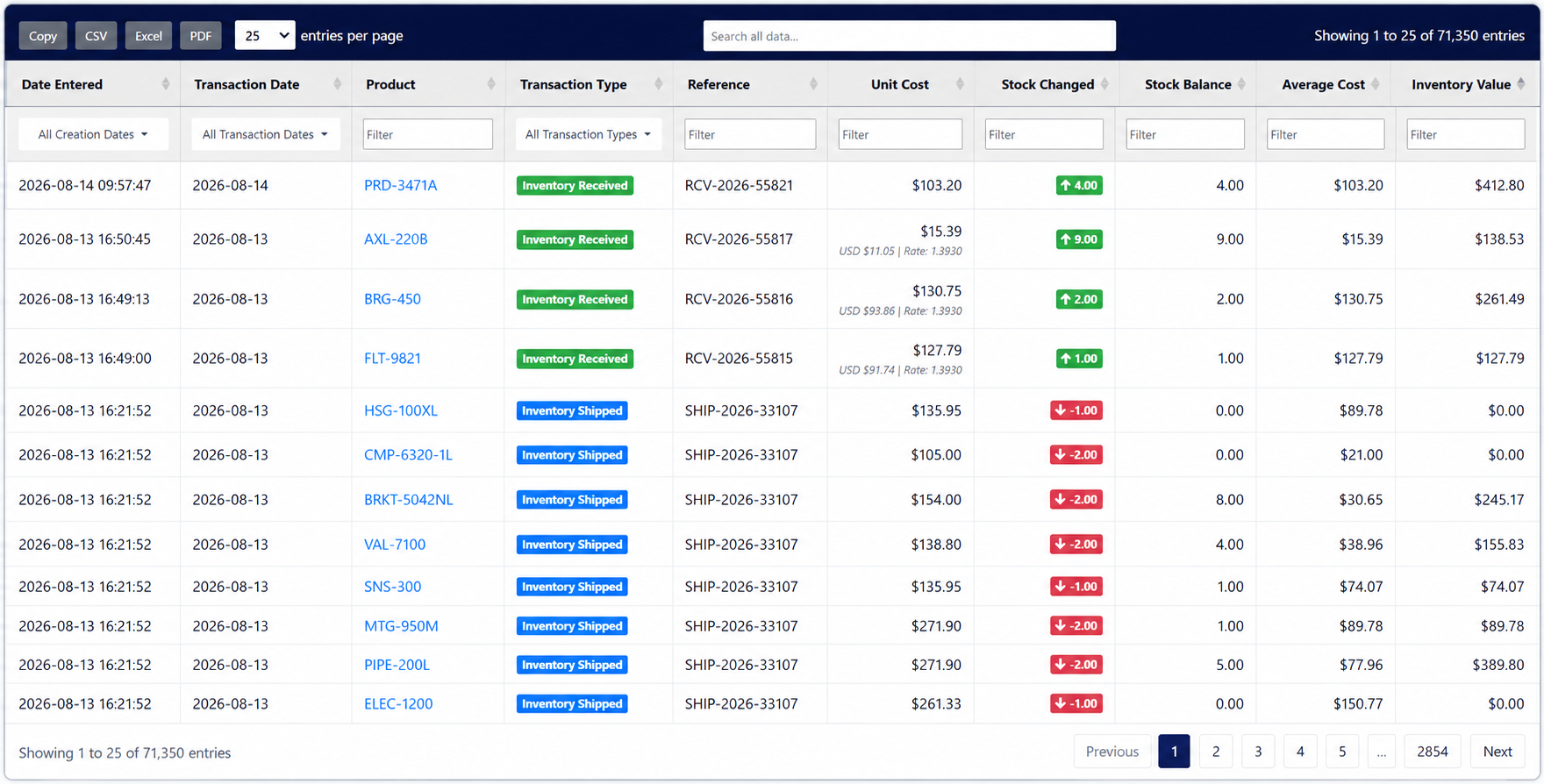This screenshot has width=1544, height=784.
Task: Click Inventory Shipped badge for ELEC-1200
Action: [572, 703]
